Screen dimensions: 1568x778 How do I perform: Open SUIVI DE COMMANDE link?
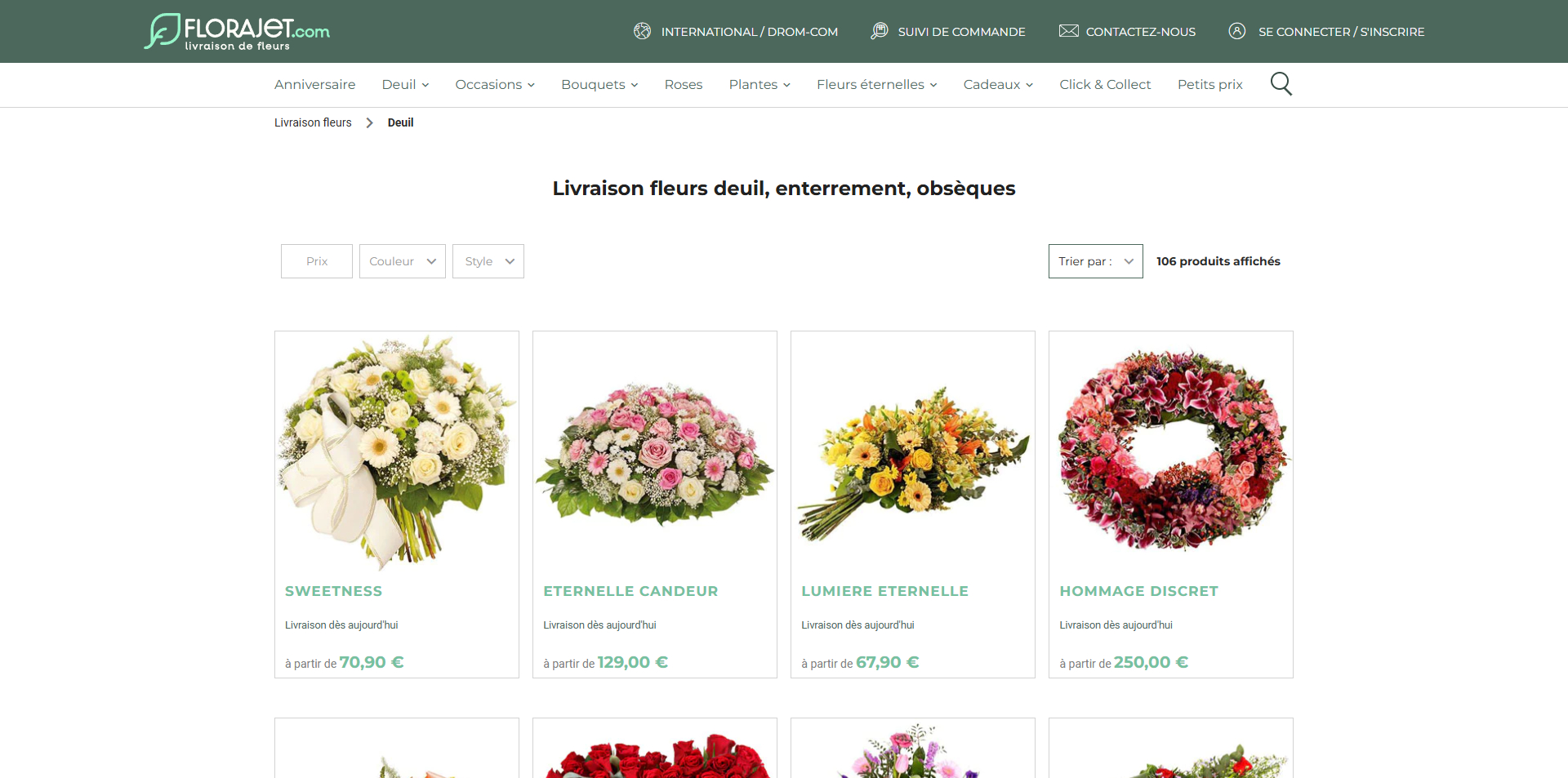click(x=962, y=32)
